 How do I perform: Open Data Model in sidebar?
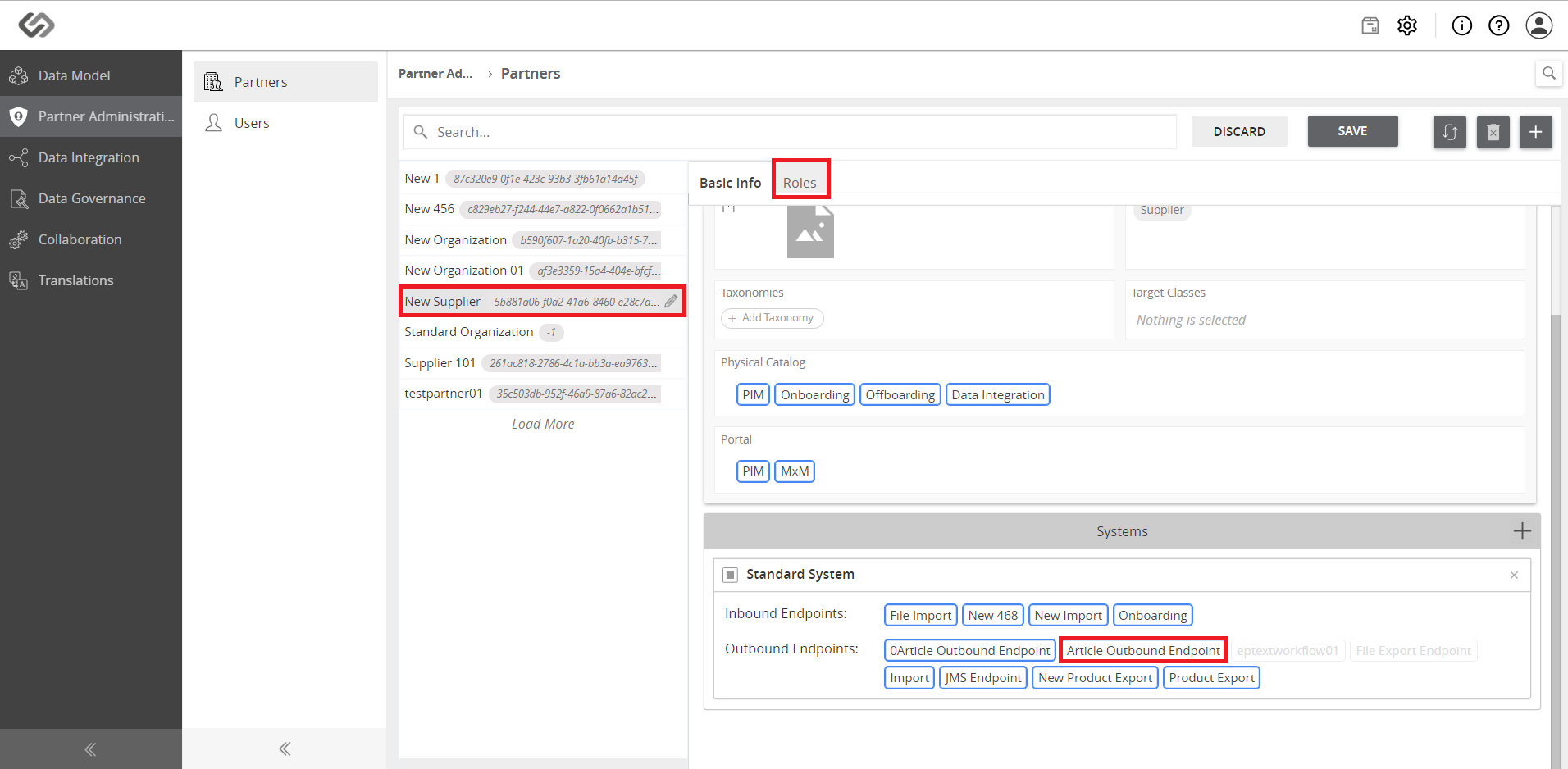click(91, 75)
